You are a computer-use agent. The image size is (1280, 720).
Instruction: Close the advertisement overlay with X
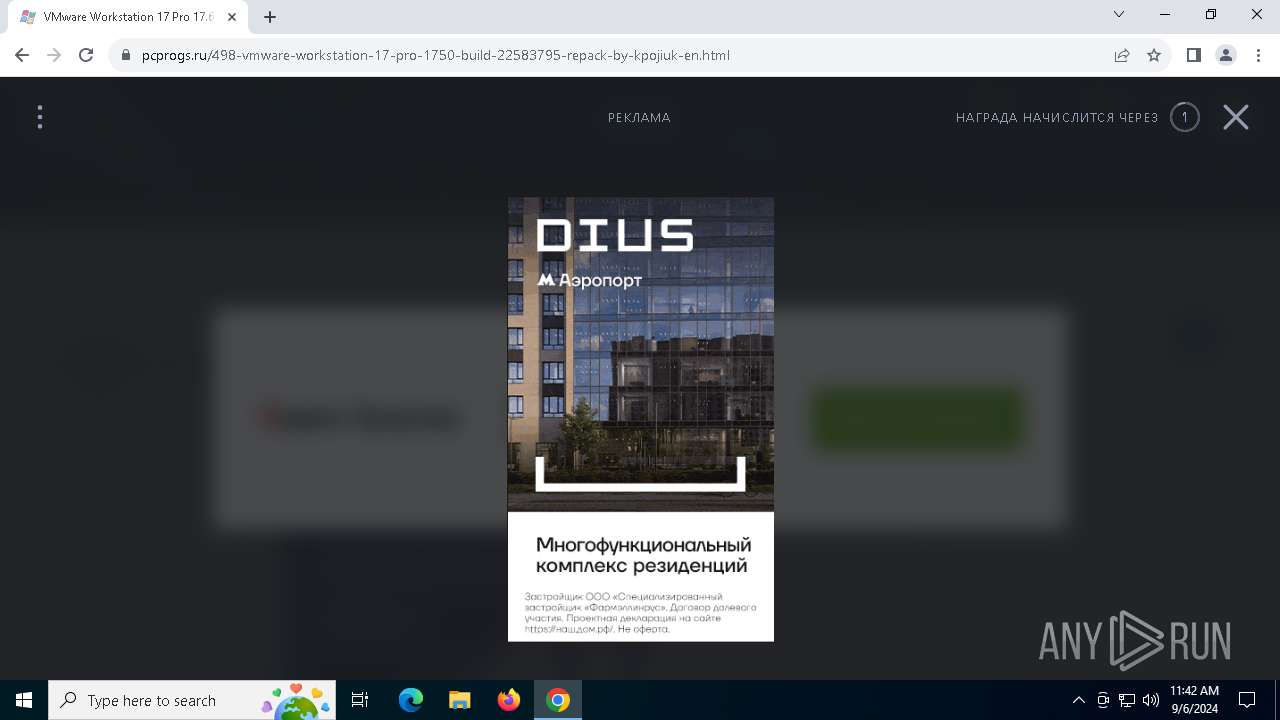pyautogui.click(x=1236, y=118)
